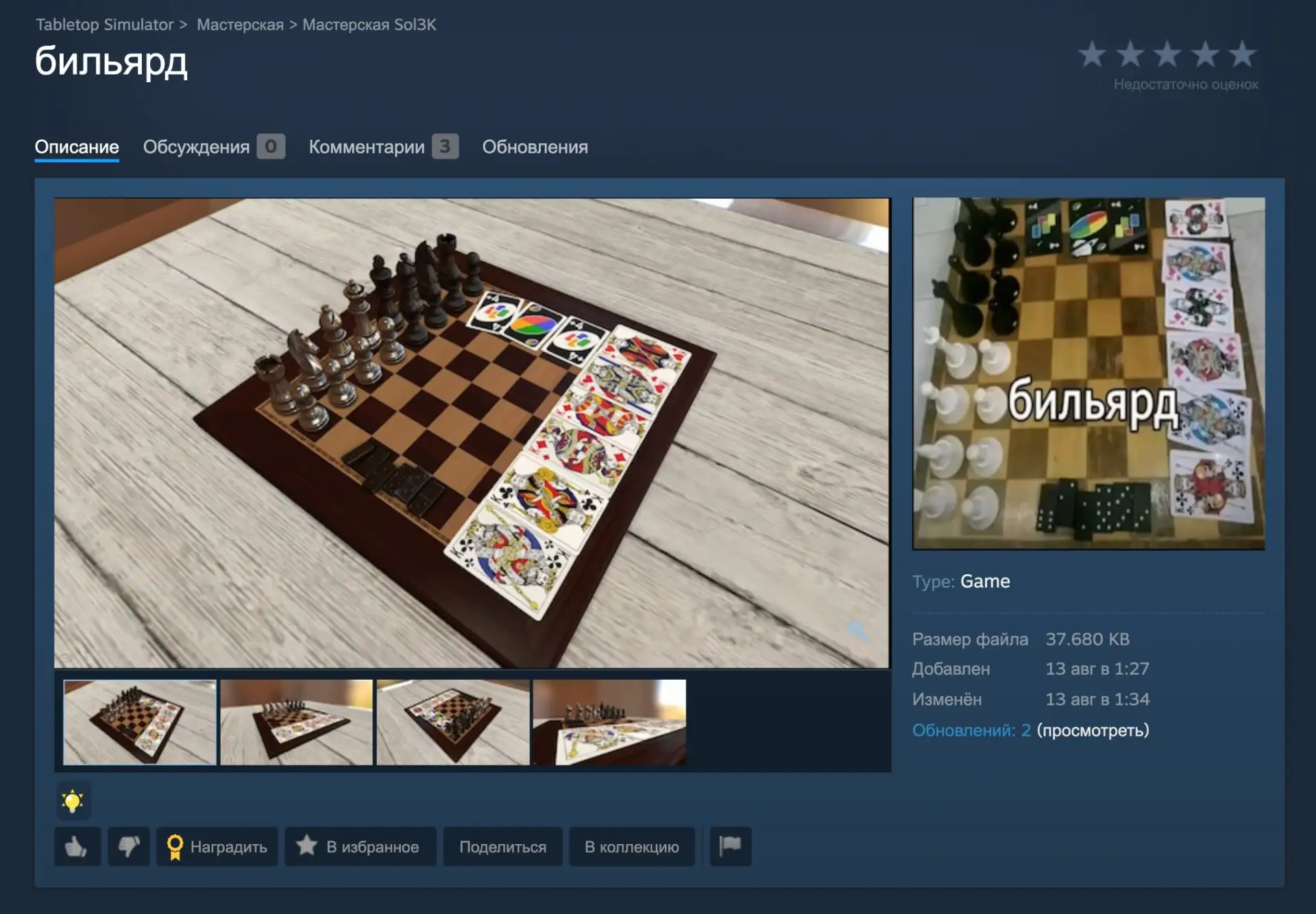Rate the item with the third star

click(x=1167, y=54)
